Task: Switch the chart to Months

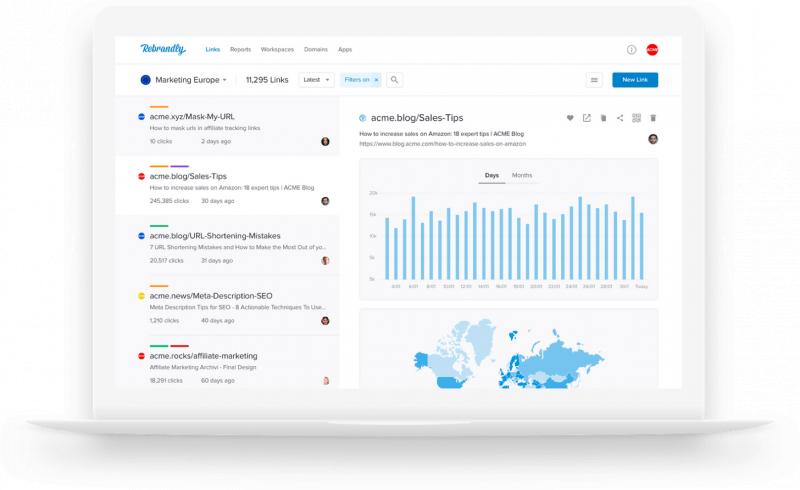Action: point(522,175)
